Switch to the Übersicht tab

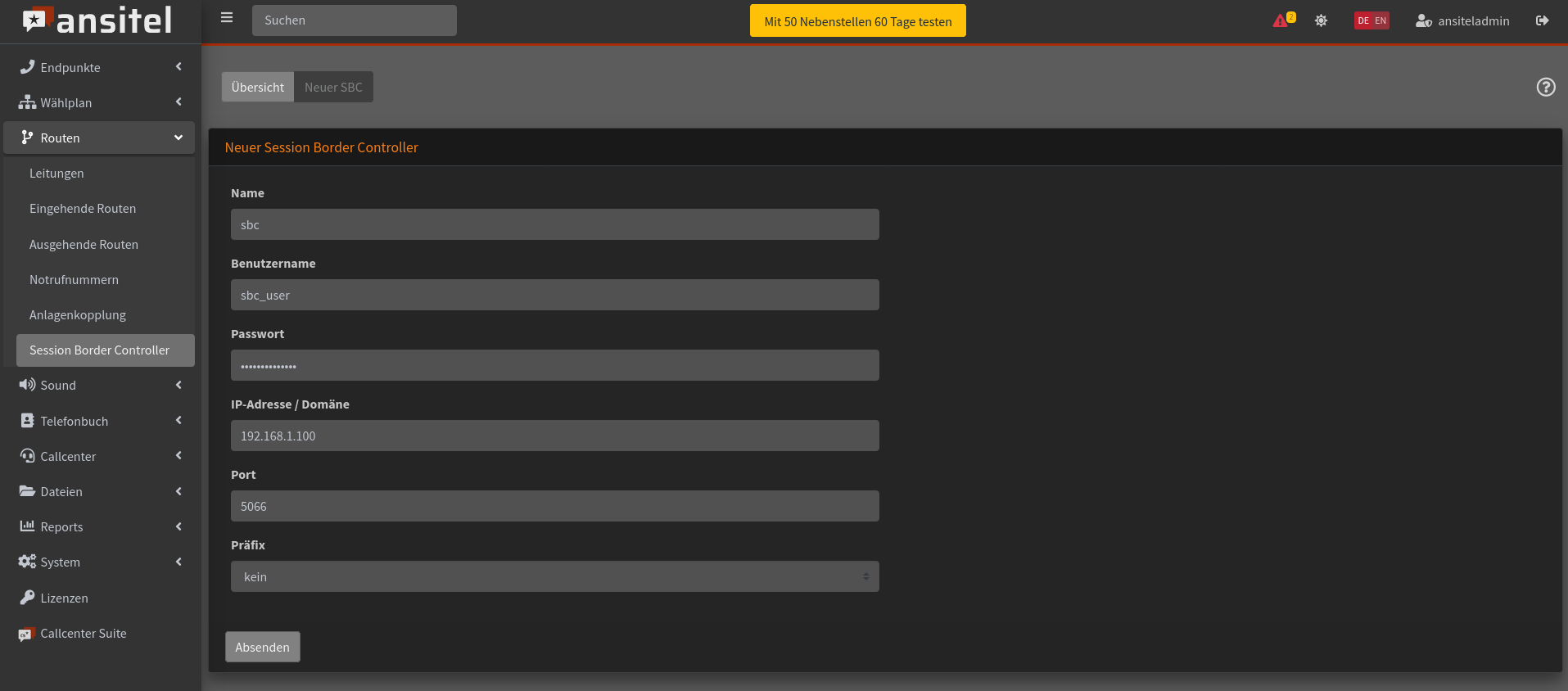257,87
